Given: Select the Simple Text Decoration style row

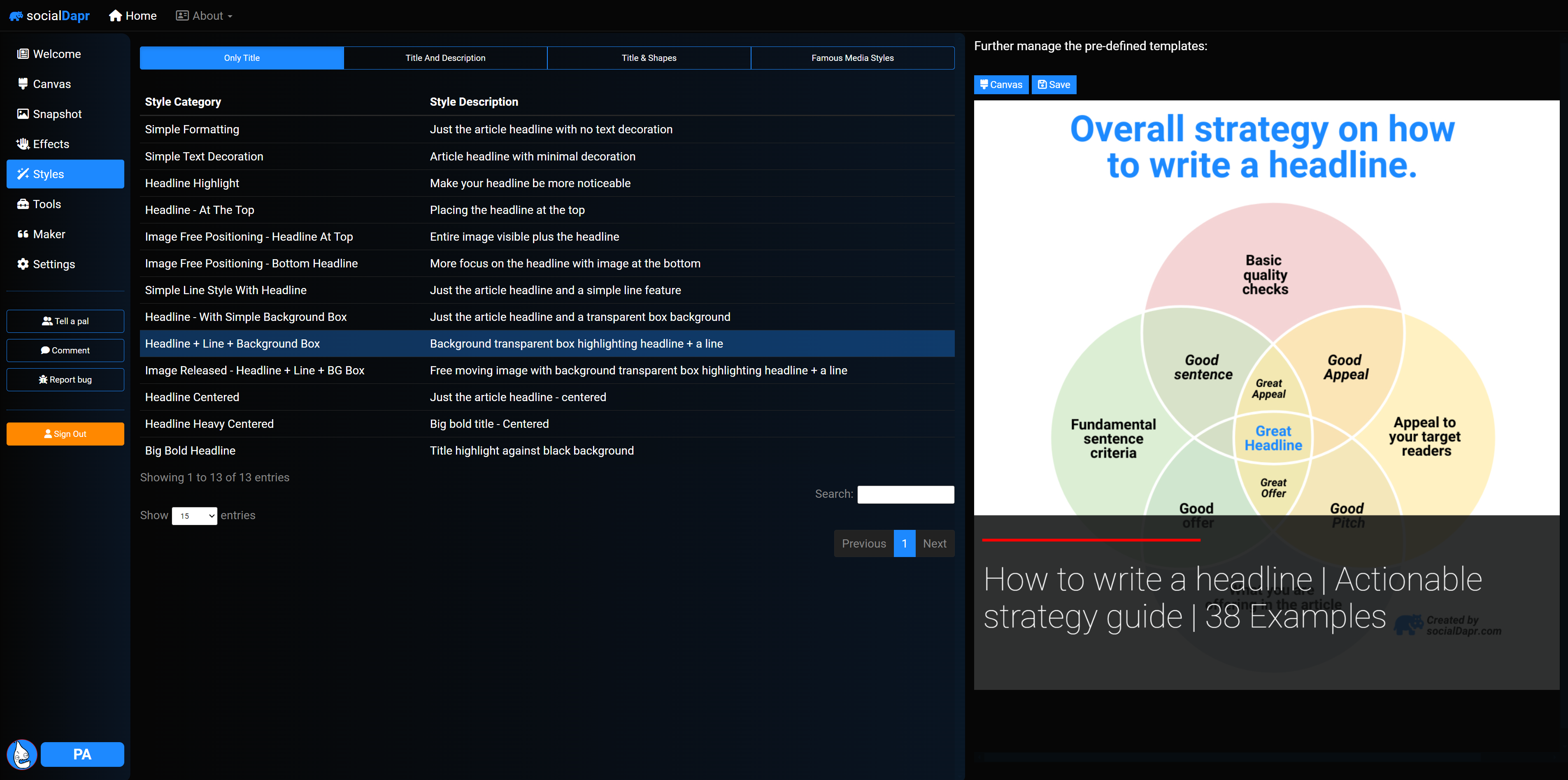Looking at the screenshot, I should click(547, 156).
